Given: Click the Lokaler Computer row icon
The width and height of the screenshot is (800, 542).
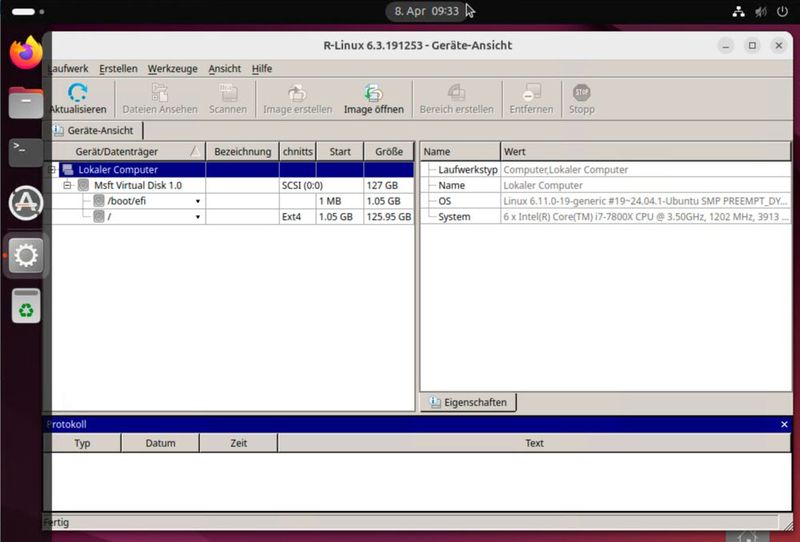Looking at the screenshot, I should [68, 169].
